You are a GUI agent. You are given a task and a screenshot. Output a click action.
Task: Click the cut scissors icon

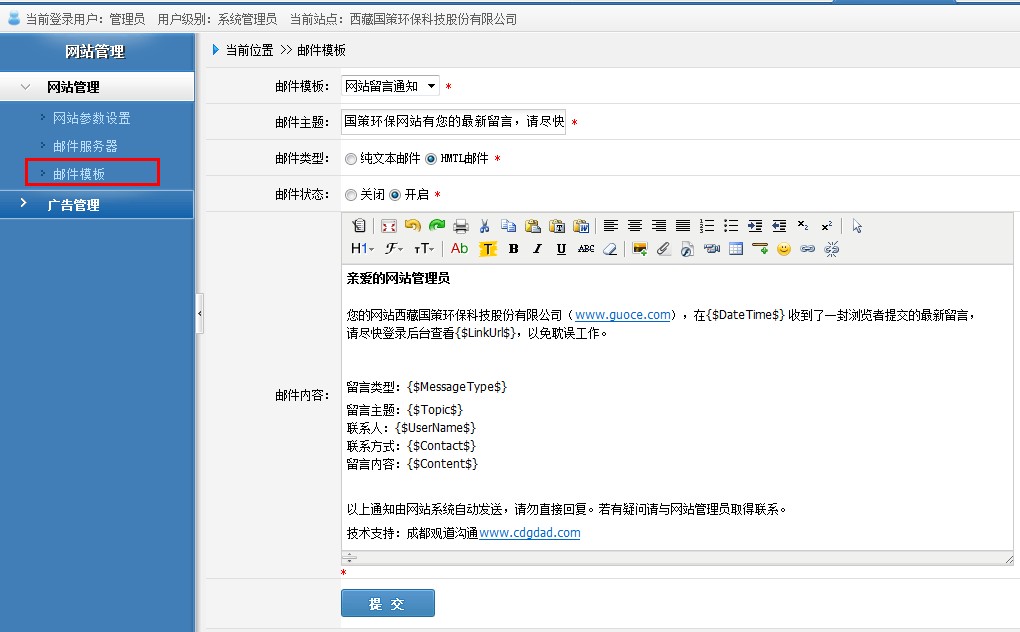pos(485,226)
